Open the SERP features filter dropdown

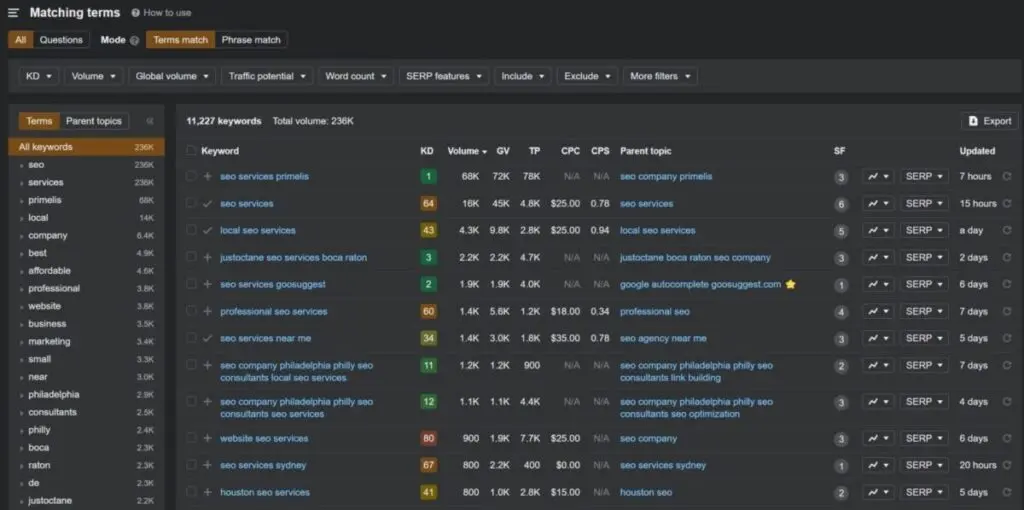444,76
